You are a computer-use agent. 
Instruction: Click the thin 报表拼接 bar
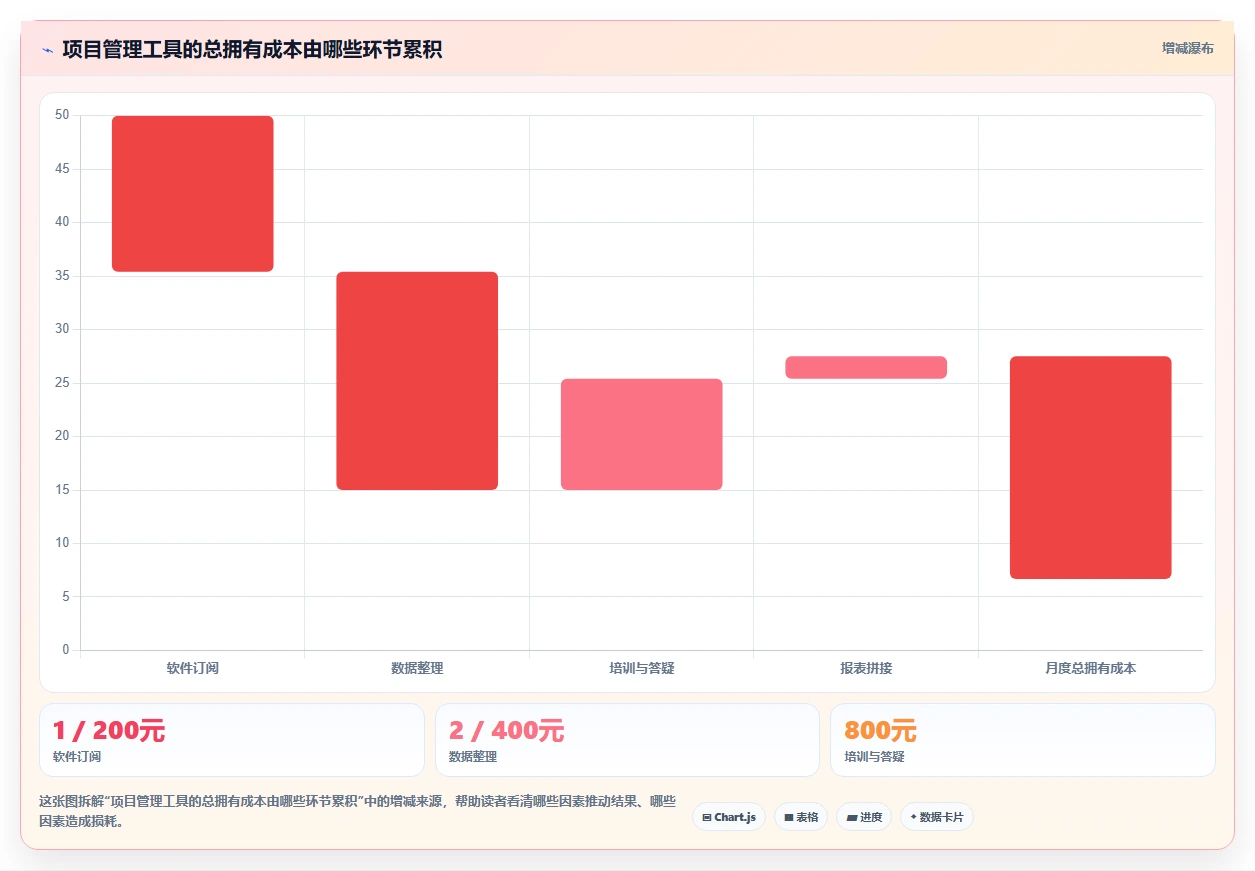point(866,367)
